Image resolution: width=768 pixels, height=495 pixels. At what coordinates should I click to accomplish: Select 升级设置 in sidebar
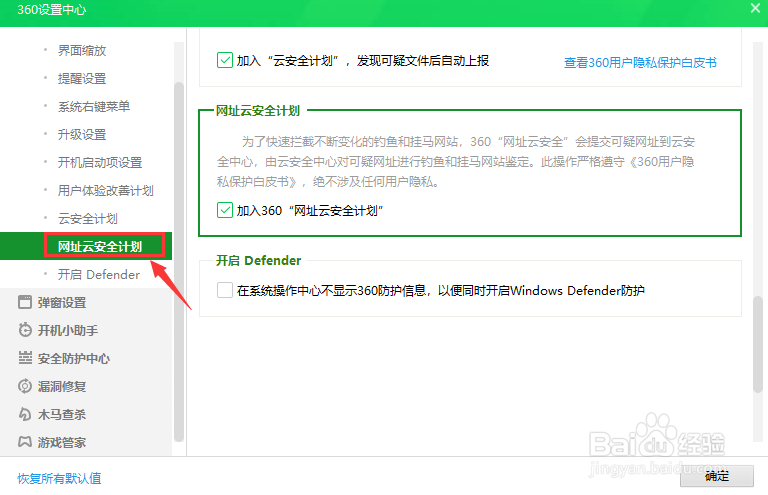point(82,134)
